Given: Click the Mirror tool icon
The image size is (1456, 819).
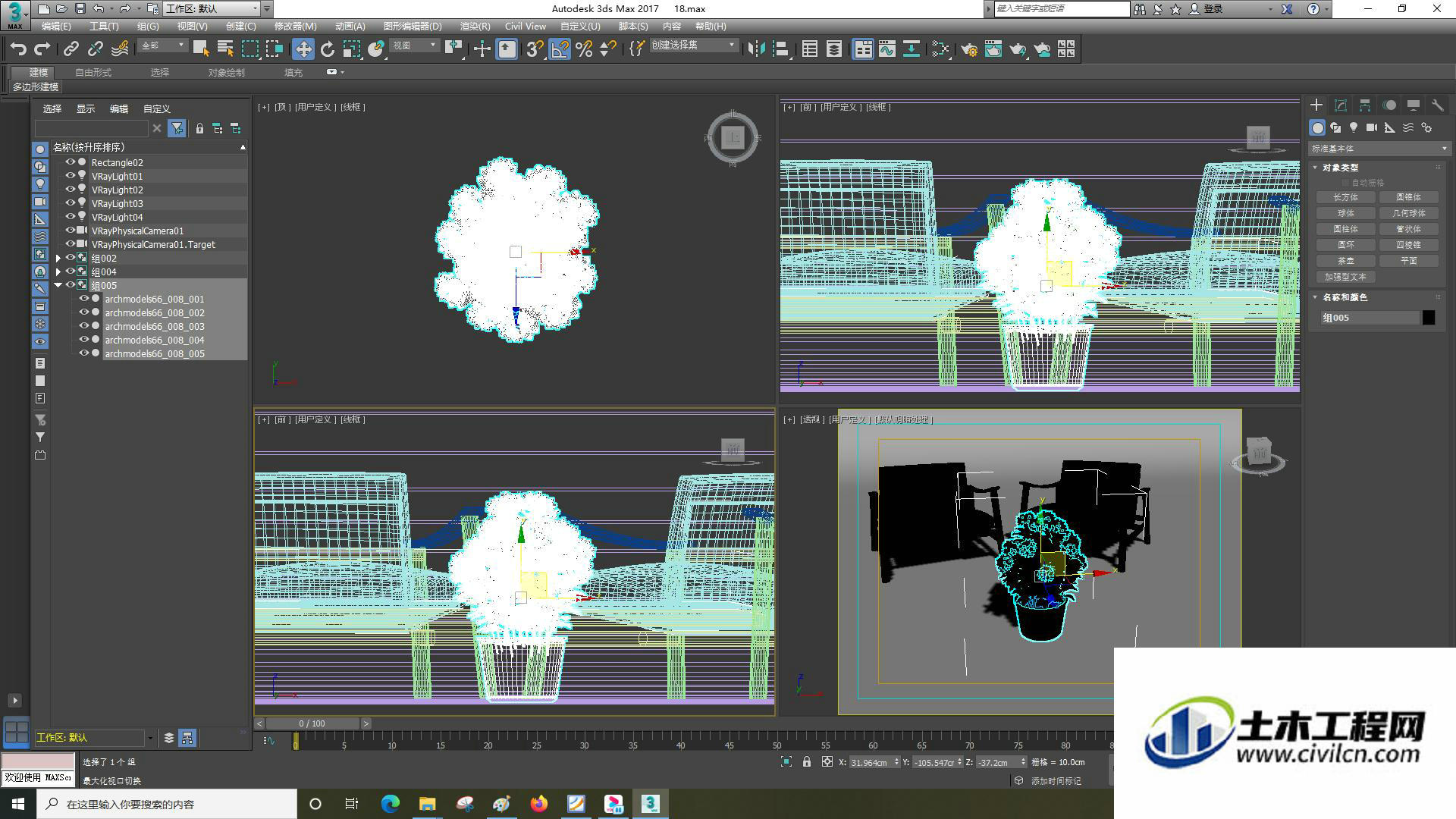Looking at the screenshot, I should click(x=756, y=49).
